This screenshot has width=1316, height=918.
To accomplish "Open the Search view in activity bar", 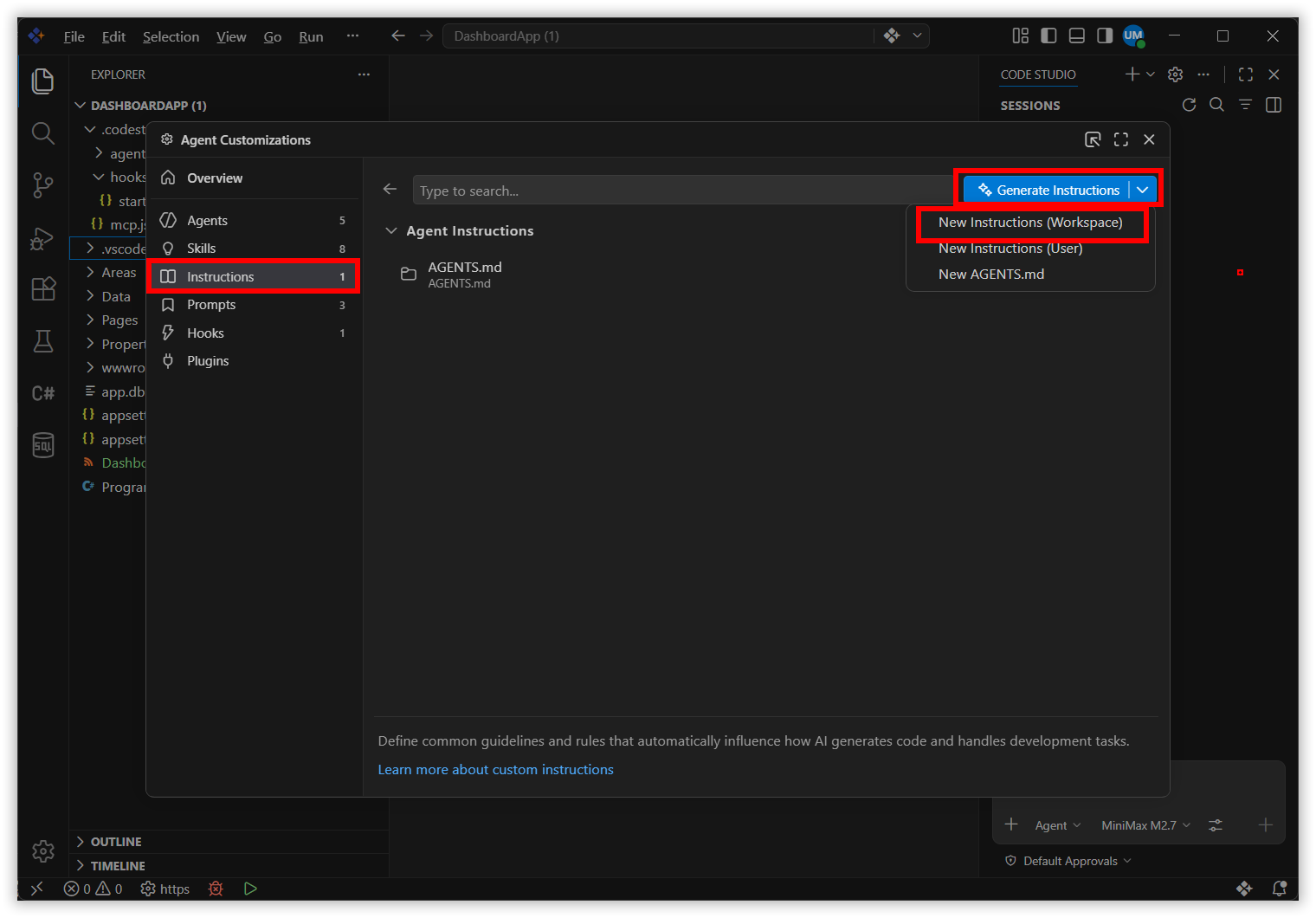I will 42,133.
